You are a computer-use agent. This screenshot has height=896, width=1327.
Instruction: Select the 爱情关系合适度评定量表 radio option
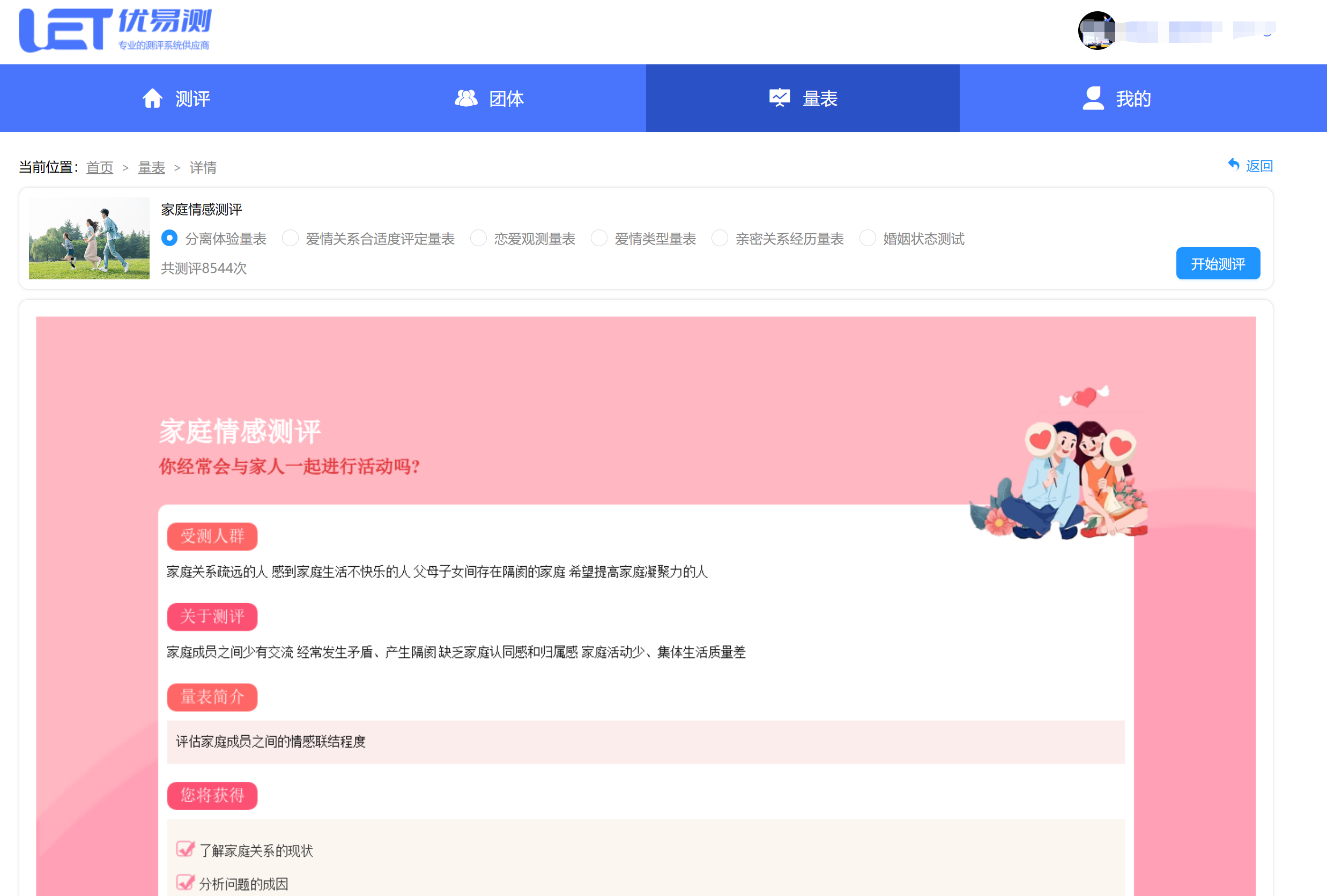[290, 238]
